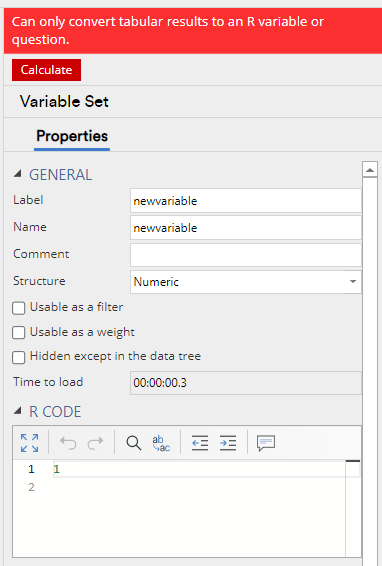Click the Time to load label

[x=48, y=382]
